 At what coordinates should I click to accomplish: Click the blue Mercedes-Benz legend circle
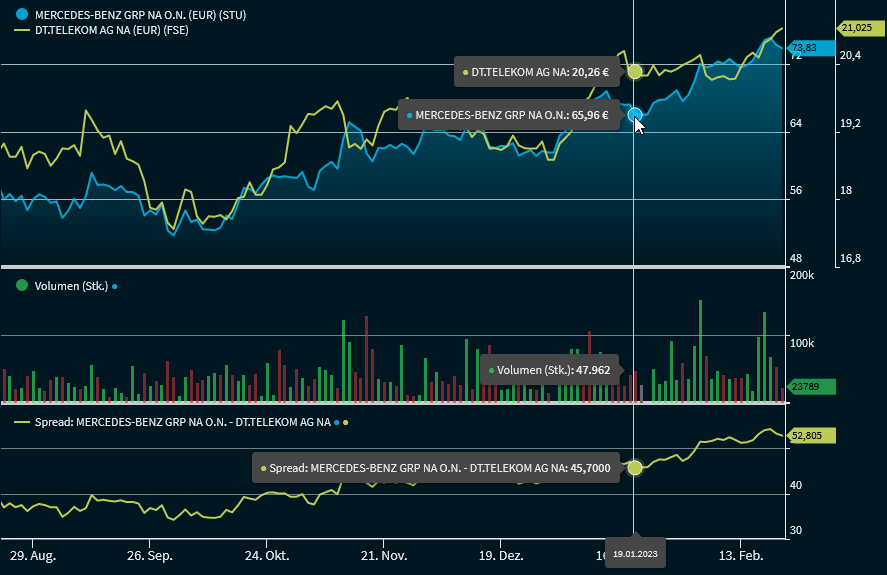coord(21,16)
